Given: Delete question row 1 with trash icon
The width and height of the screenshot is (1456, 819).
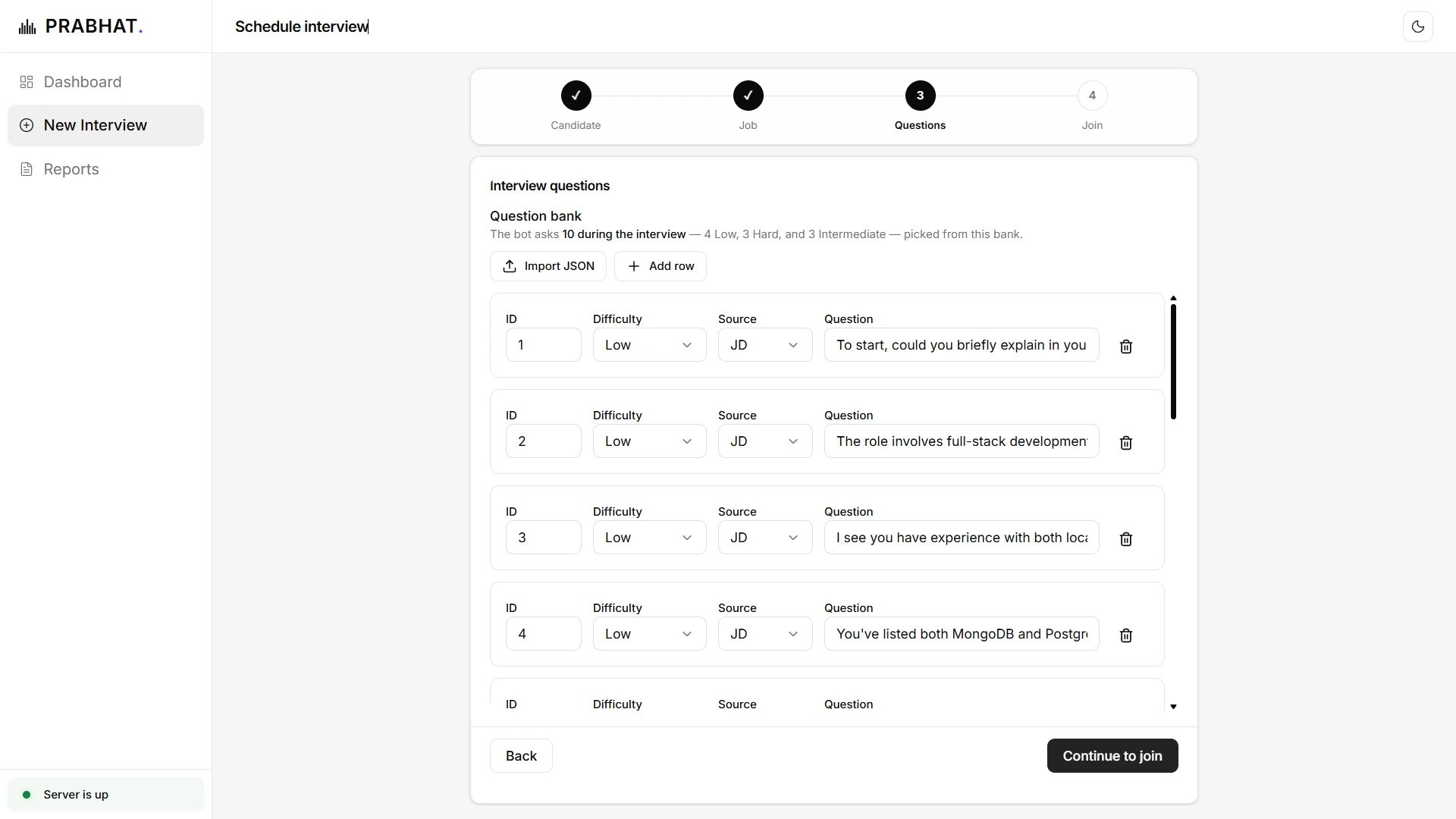Looking at the screenshot, I should pos(1126,347).
